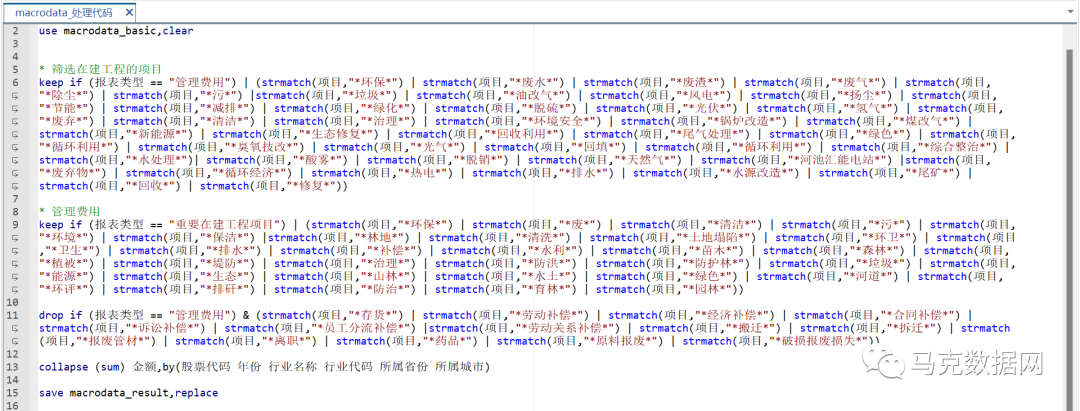1080x411 pixels.
Task: Click the string '"*员工分流补偿*"' in line 11
Action: (x=360, y=328)
